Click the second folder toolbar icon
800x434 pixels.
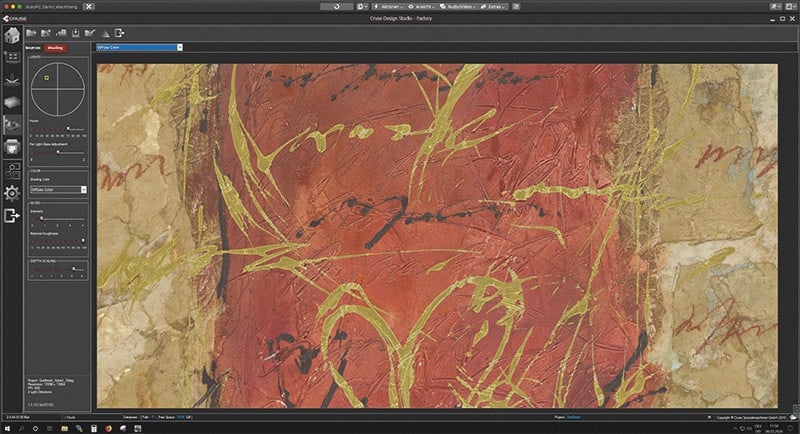pyautogui.click(x=46, y=33)
